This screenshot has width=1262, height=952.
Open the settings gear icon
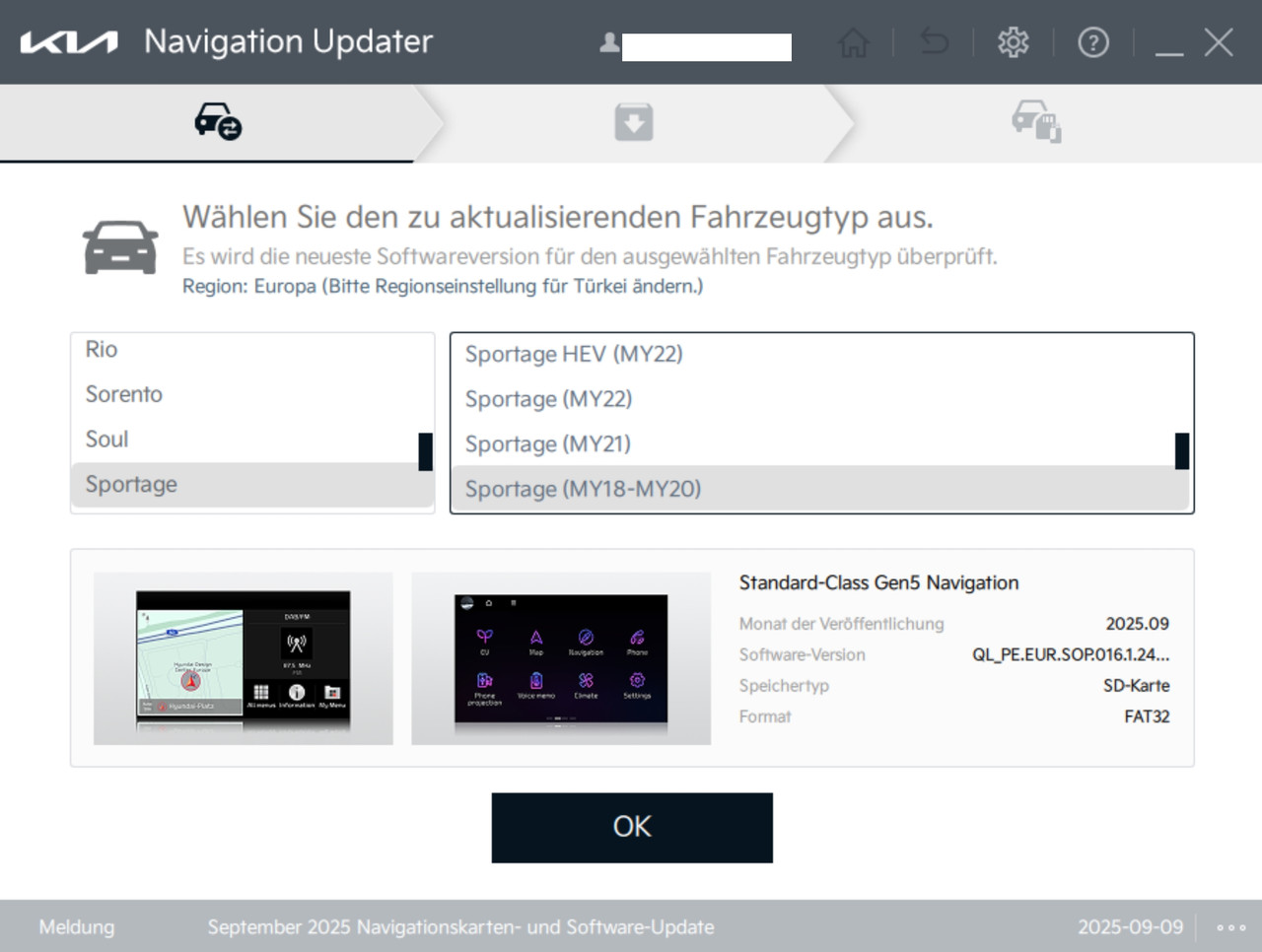(1014, 41)
